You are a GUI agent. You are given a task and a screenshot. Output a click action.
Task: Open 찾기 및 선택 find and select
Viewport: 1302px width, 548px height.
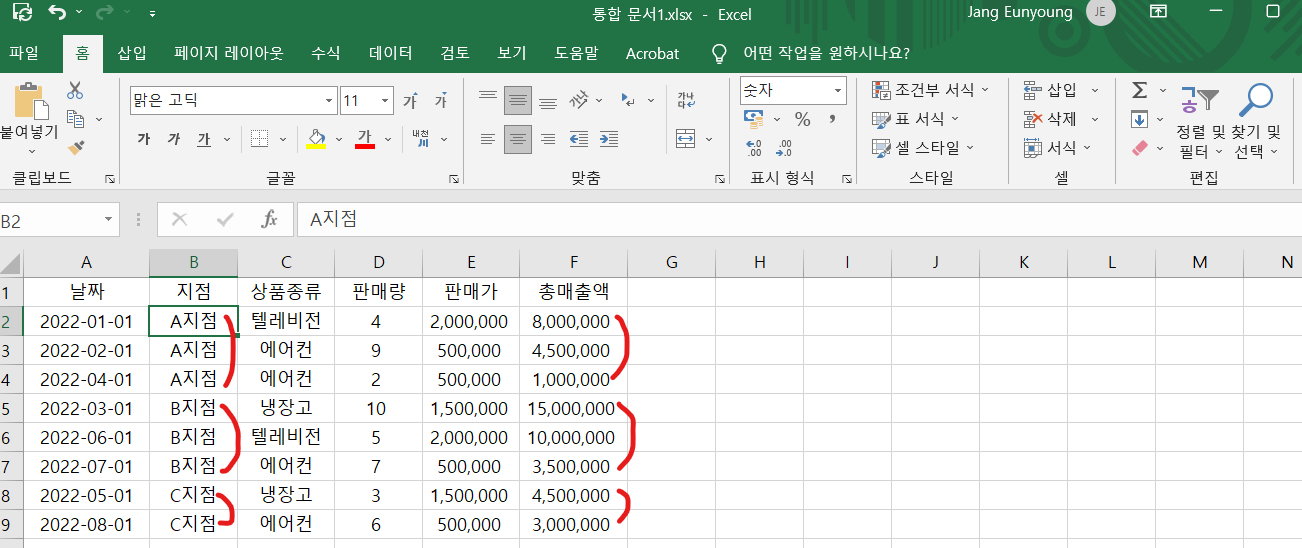[x=1257, y=122]
